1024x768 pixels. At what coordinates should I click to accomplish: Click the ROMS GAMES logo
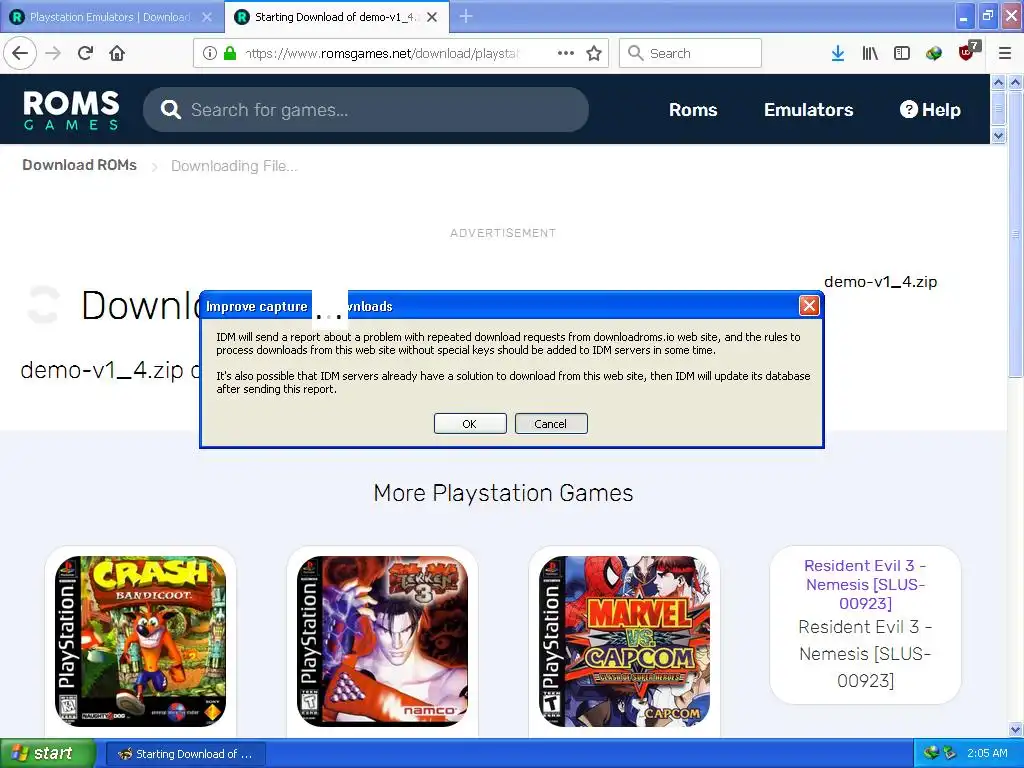(71, 110)
